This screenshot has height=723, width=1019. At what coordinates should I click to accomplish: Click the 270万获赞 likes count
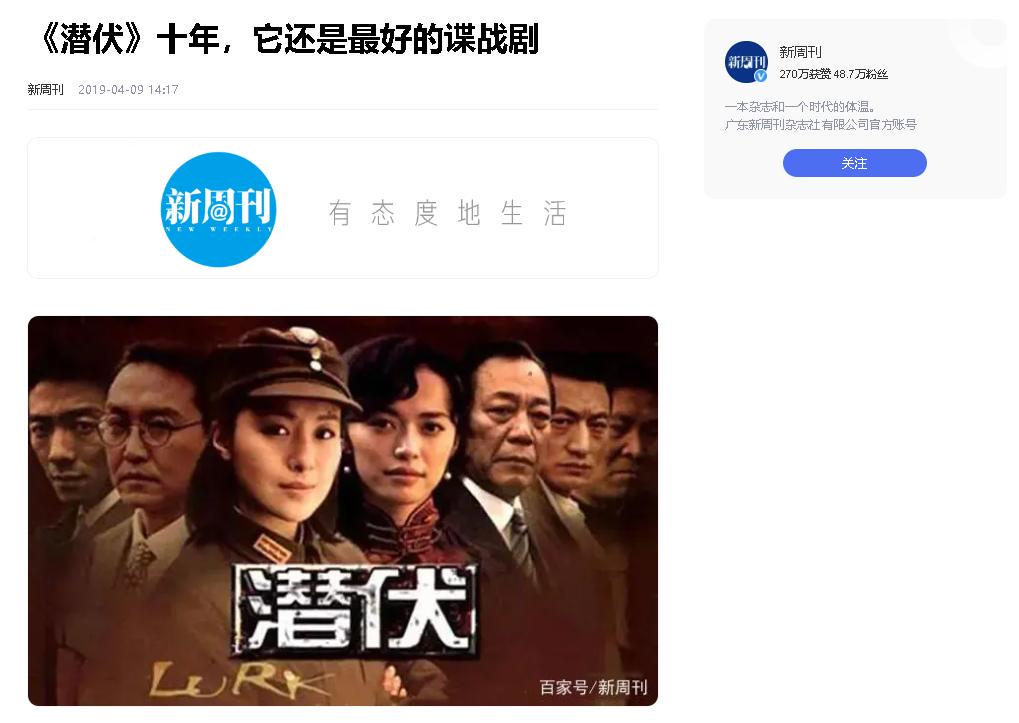[x=805, y=74]
